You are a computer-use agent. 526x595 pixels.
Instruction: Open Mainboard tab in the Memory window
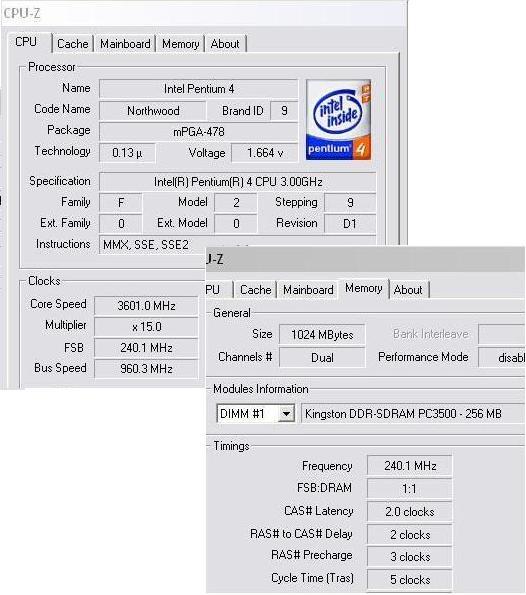click(x=308, y=290)
